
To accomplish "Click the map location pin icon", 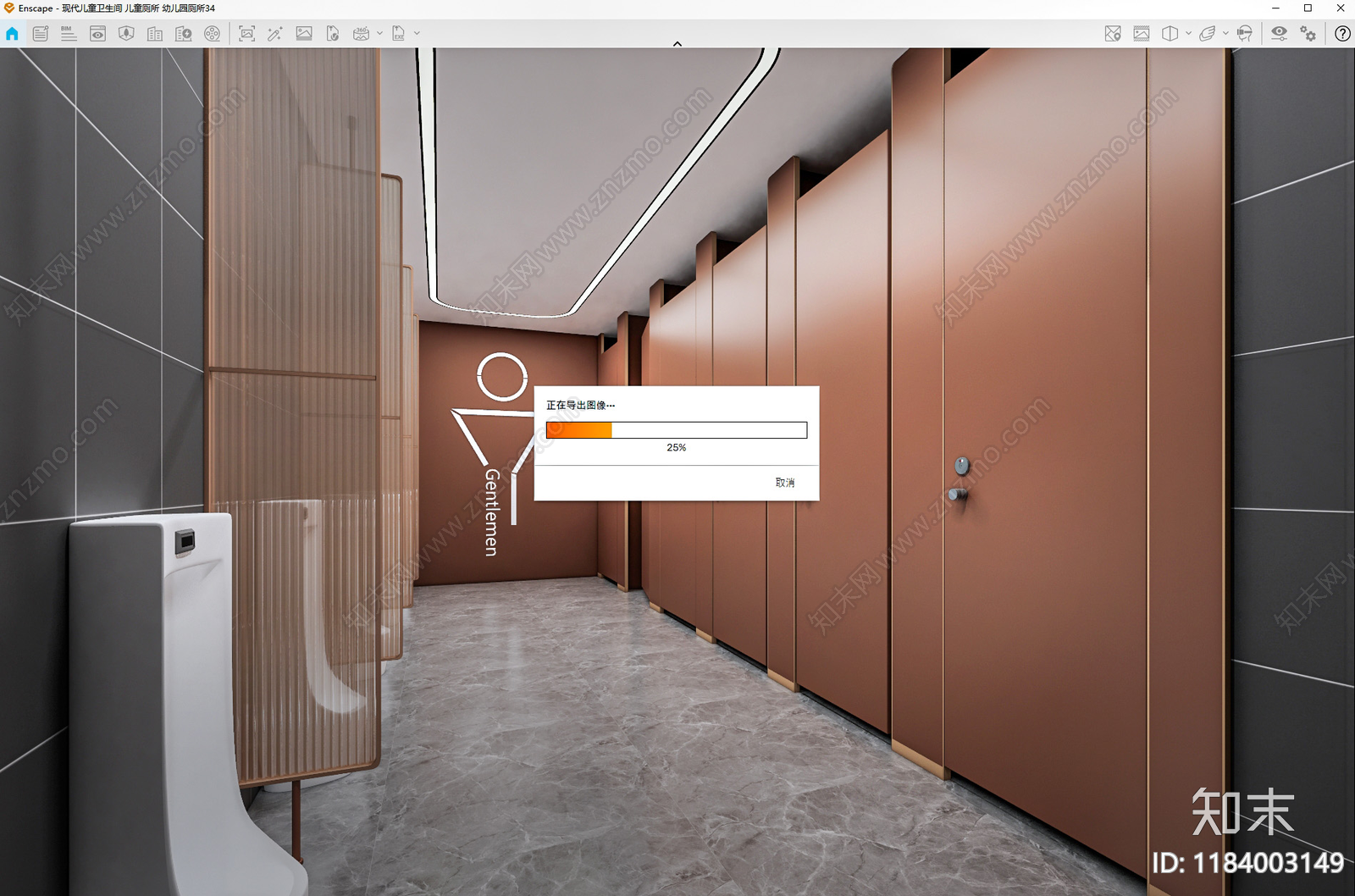I will pos(1113,34).
